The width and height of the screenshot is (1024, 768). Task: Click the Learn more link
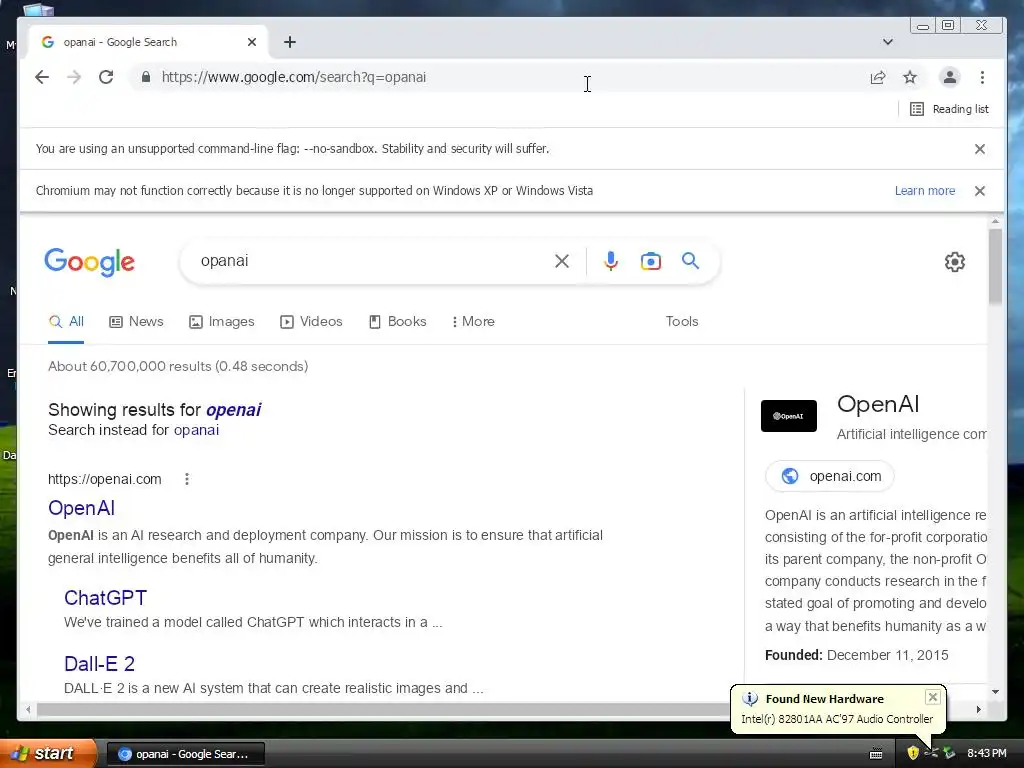[x=925, y=191]
